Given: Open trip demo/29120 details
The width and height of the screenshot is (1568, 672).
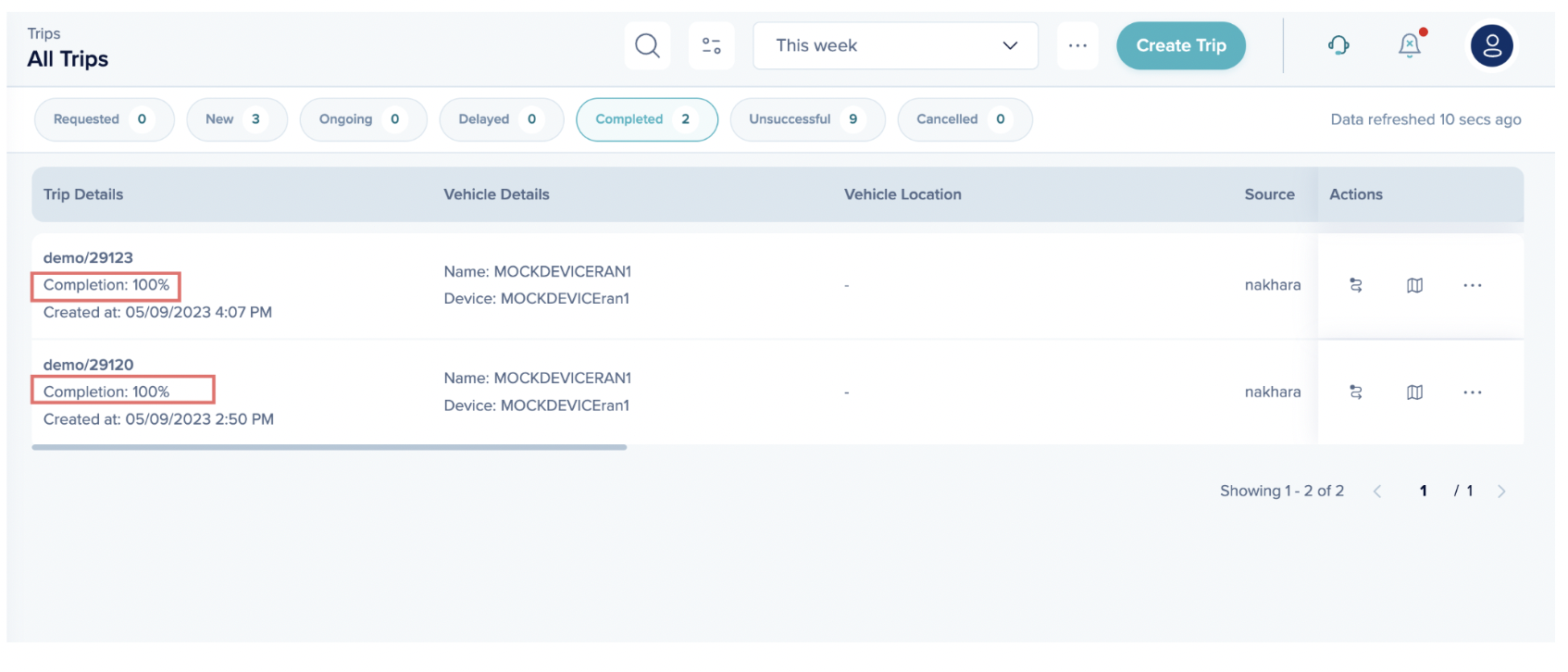Looking at the screenshot, I should [88, 365].
